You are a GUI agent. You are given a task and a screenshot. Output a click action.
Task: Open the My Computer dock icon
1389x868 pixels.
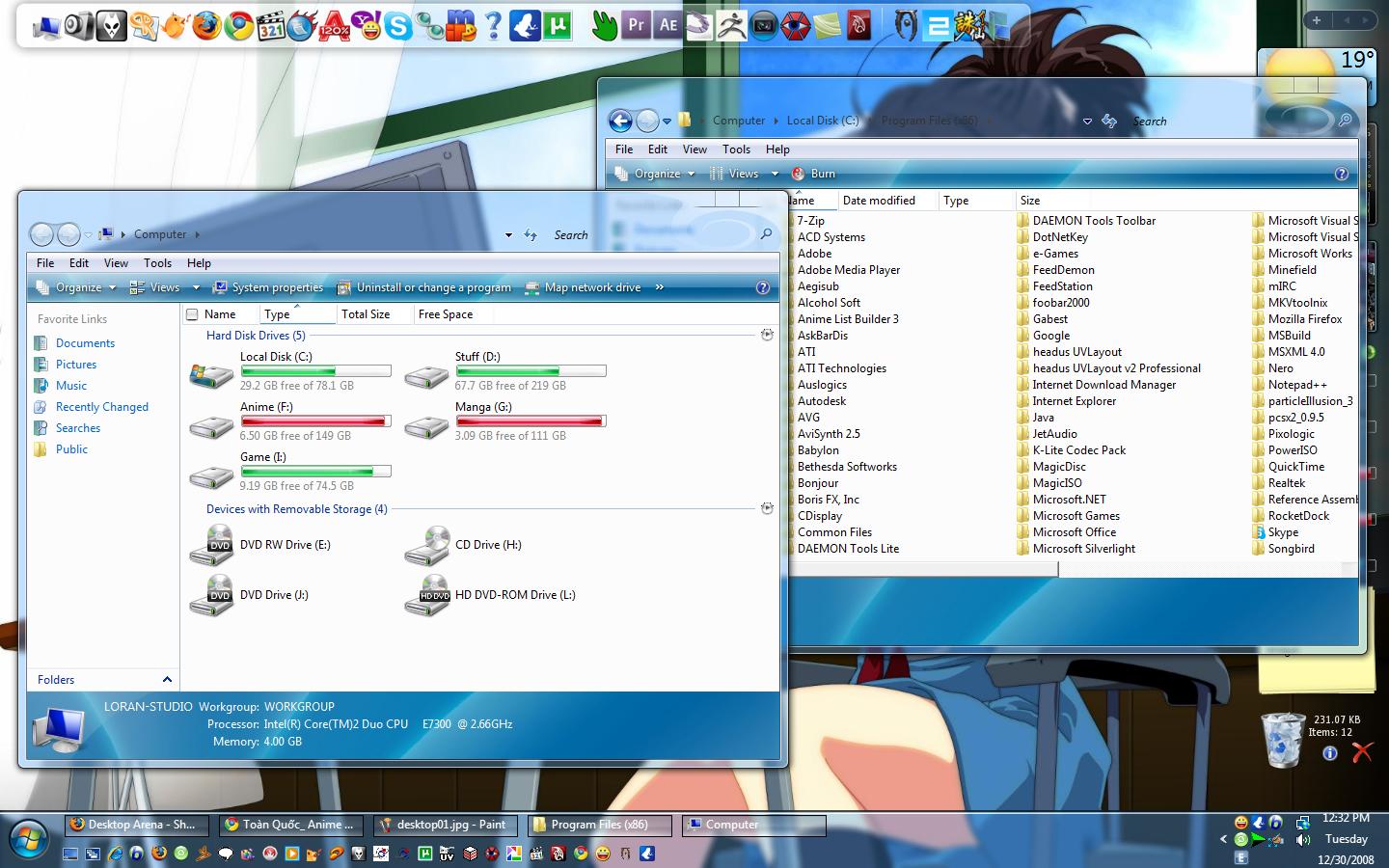pyautogui.click(x=46, y=26)
